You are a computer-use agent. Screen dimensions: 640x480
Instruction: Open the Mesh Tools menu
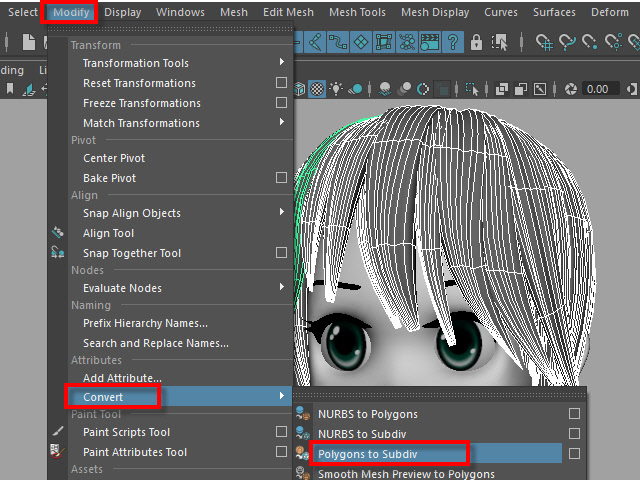tap(357, 12)
